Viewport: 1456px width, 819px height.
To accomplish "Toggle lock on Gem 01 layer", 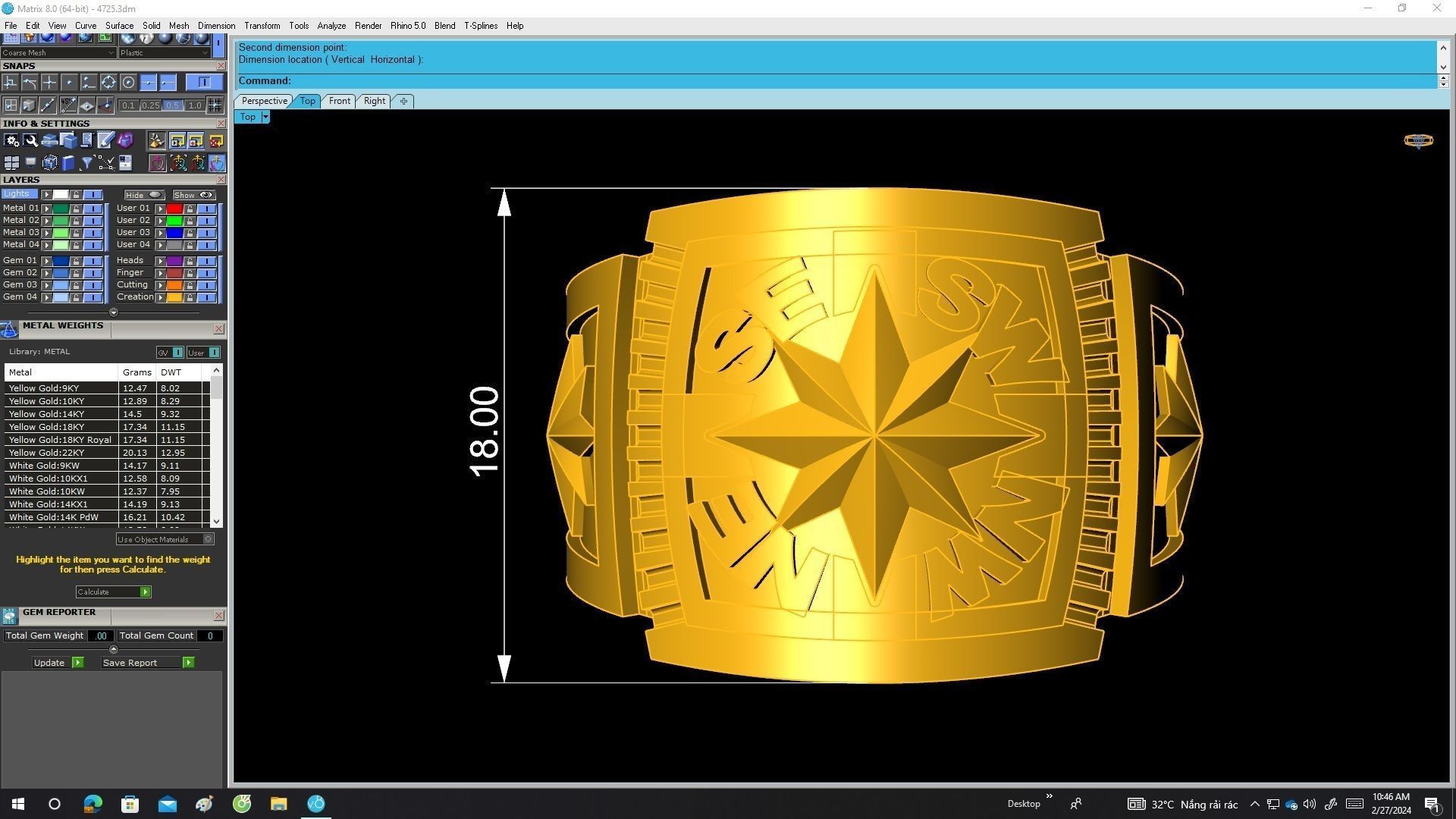I will tap(77, 261).
